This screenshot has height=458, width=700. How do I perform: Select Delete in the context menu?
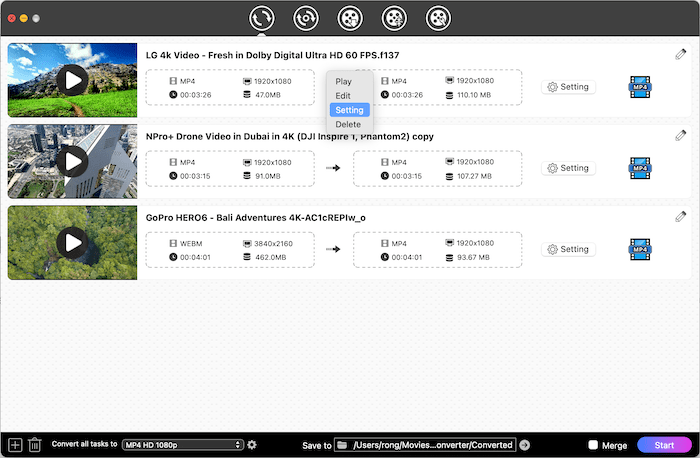[348, 124]
